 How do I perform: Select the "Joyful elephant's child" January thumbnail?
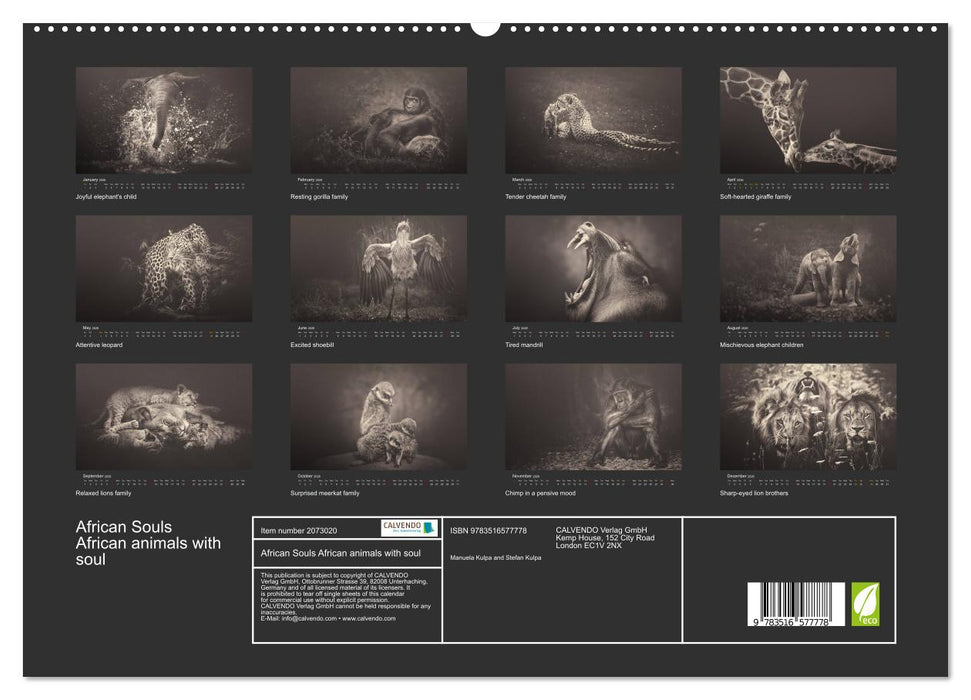[165, 120]
